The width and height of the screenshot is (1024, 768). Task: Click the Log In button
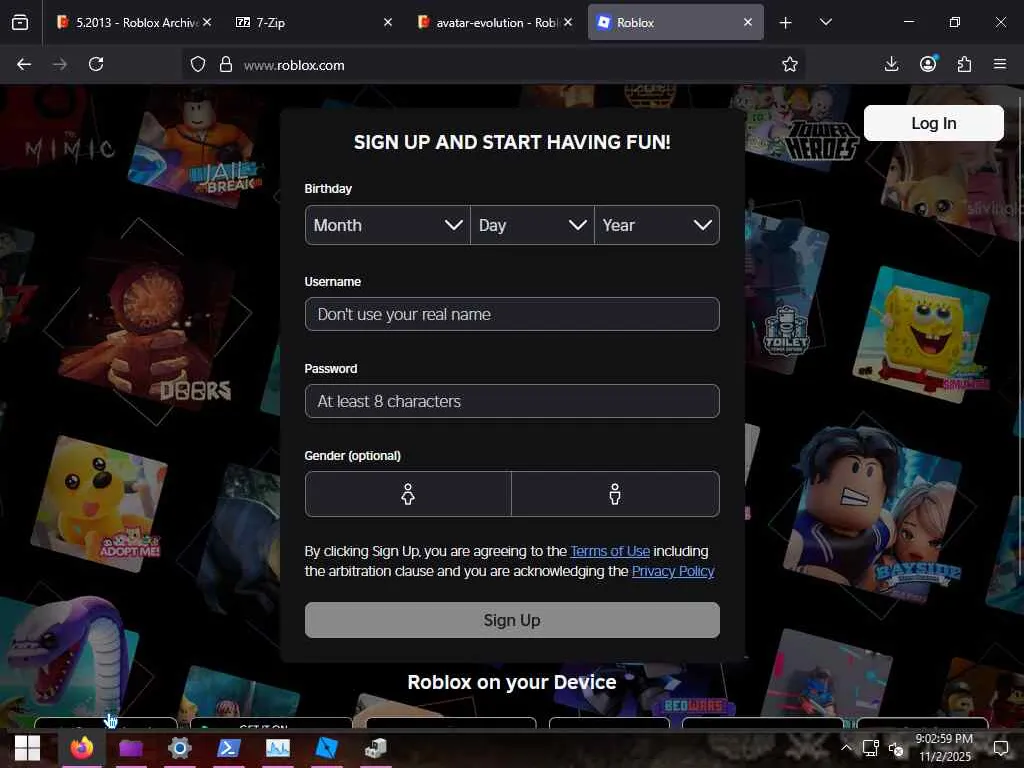coord(933,123)
